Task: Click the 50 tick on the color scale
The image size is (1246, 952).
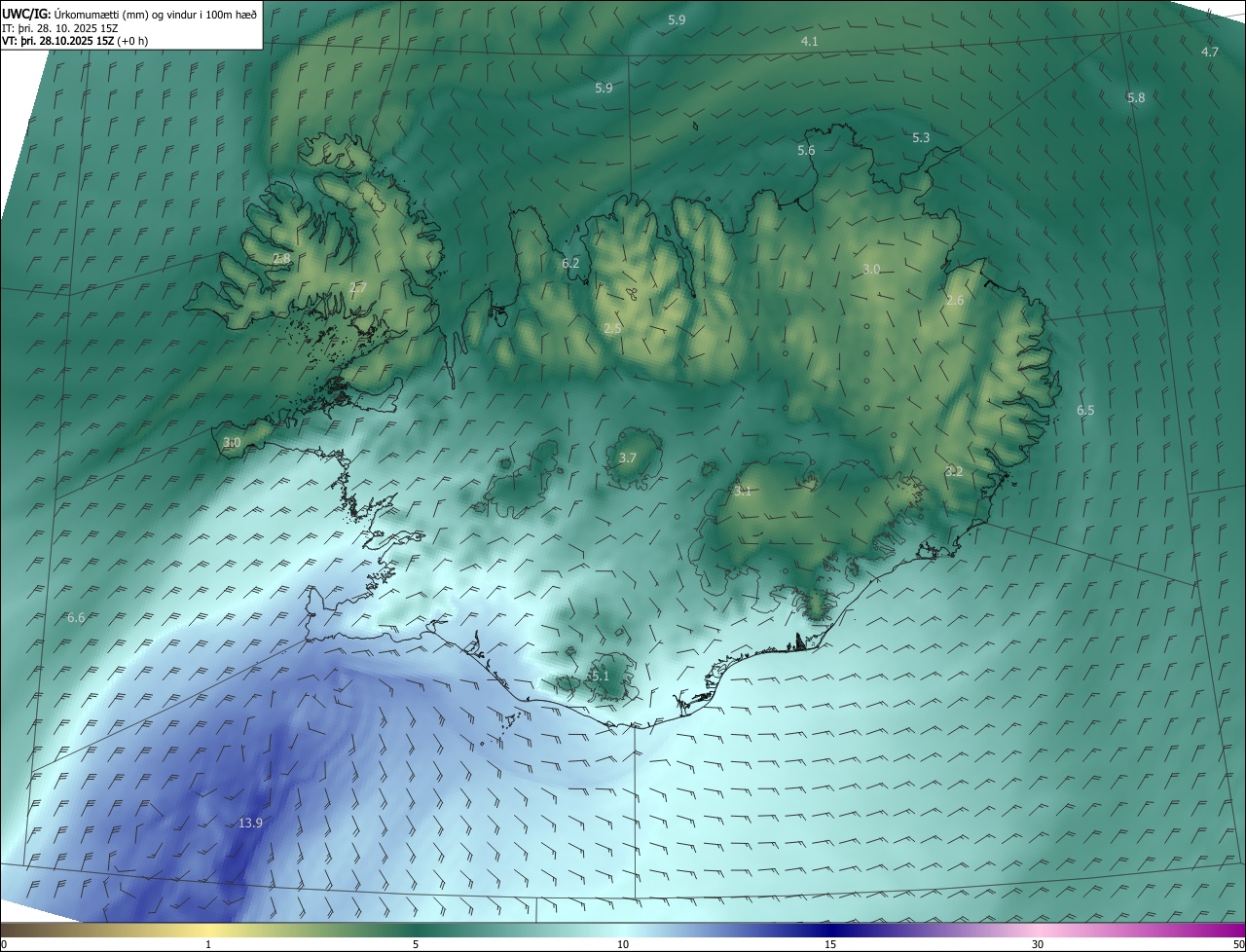Action: tap(1238, 944)
